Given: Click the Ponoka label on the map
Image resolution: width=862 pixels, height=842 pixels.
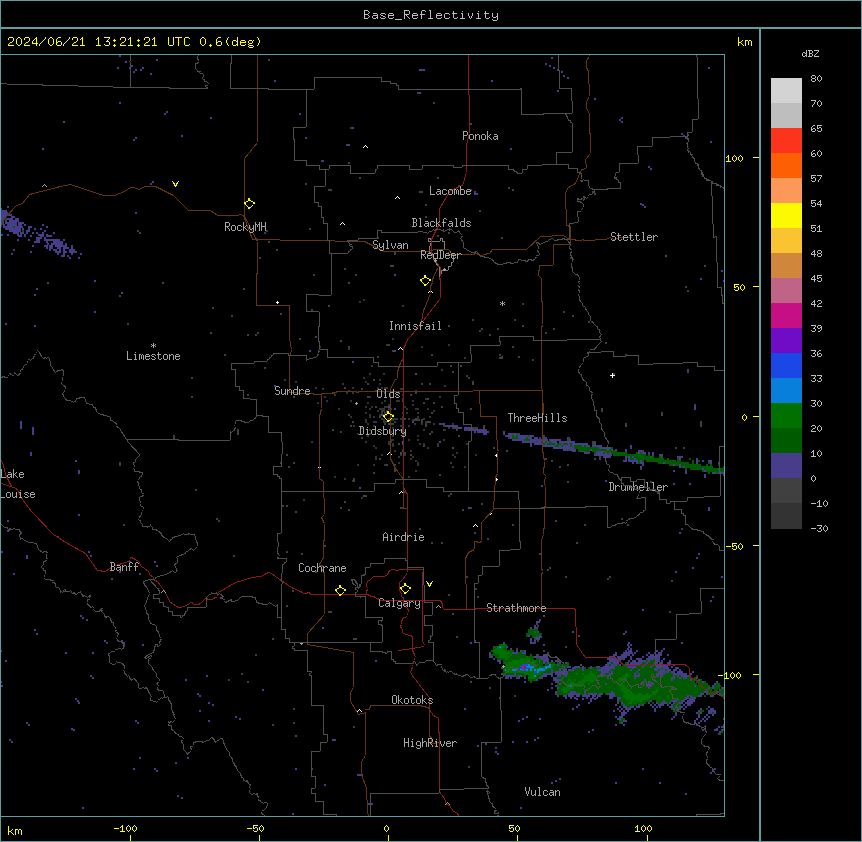Looking at the screenshot, I should pos(480,136).
